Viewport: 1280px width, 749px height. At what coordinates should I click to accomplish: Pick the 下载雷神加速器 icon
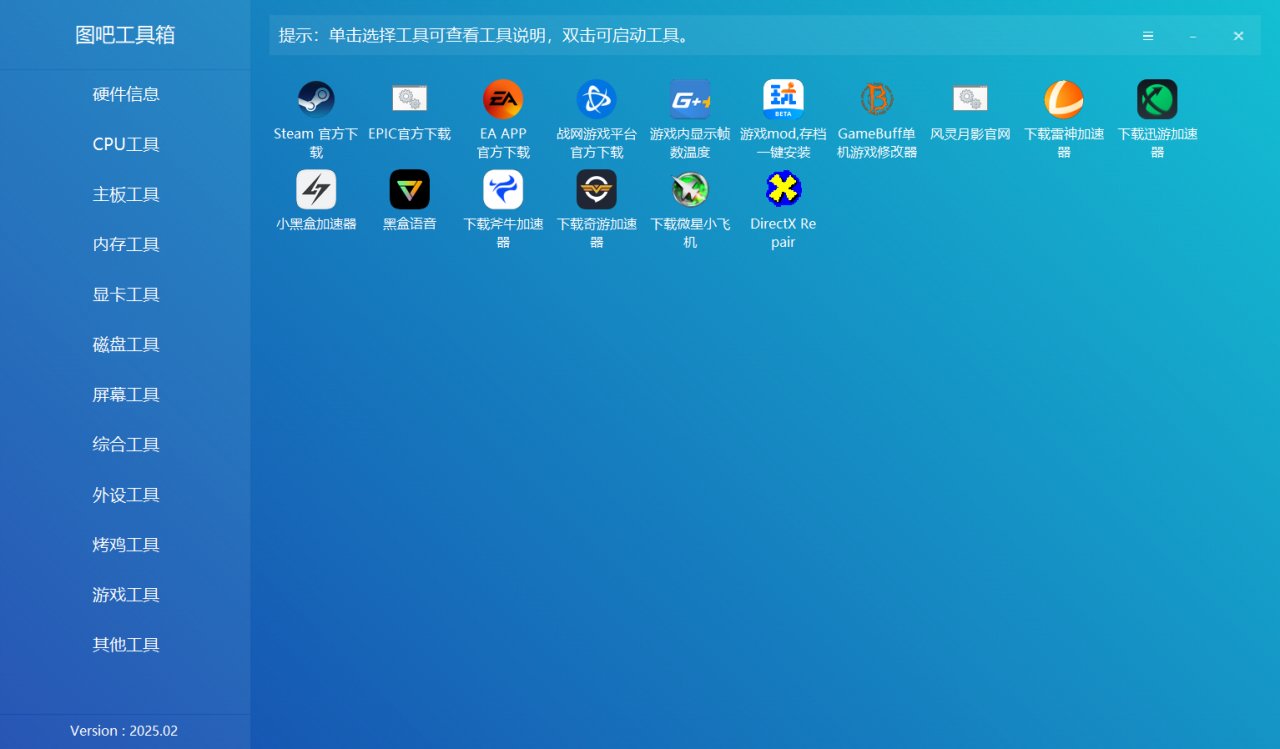(x=1064, y=99)
